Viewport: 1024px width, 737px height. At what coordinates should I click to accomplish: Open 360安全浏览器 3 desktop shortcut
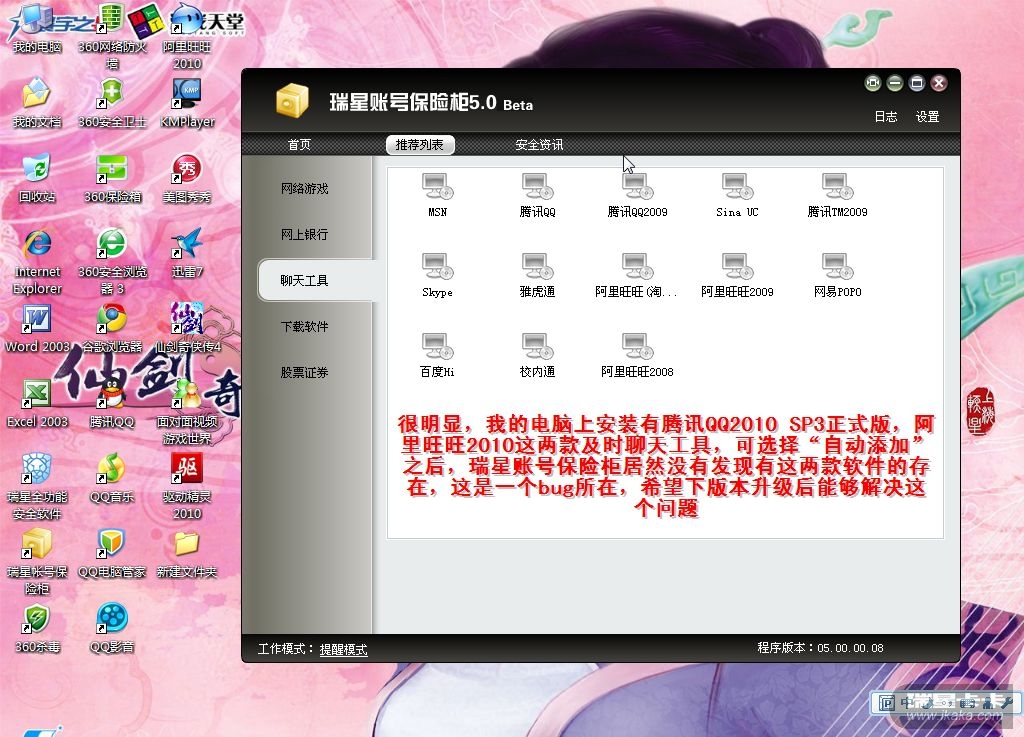click(112, 261)
